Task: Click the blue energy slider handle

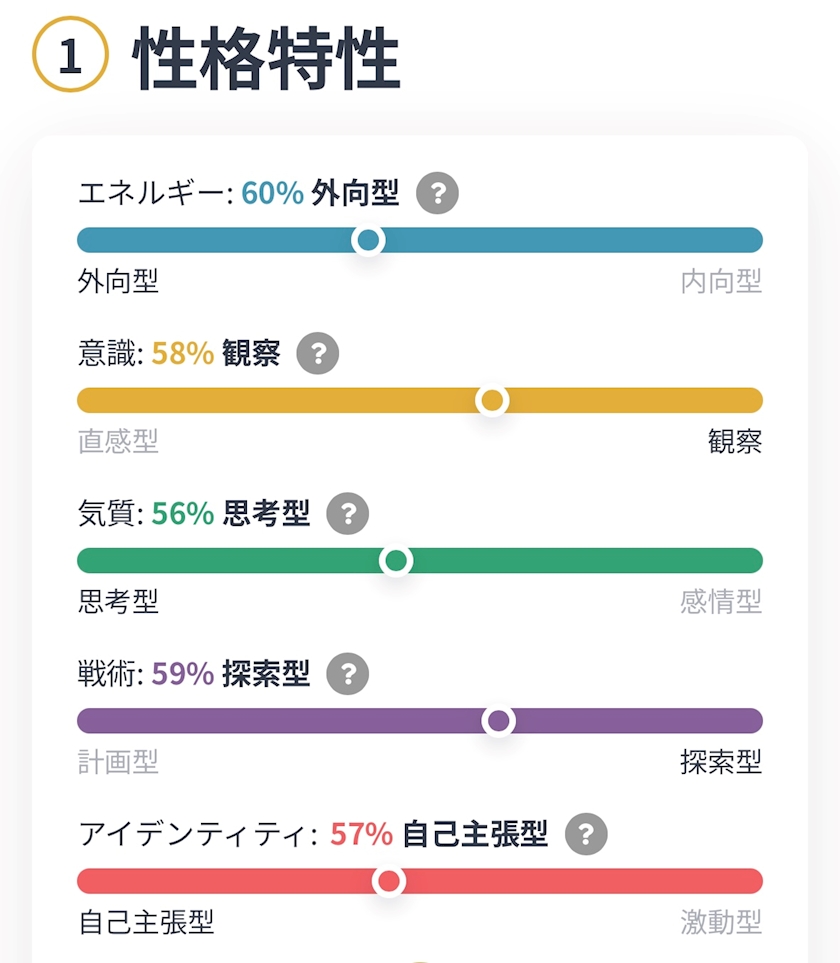Action: pyautogui.click(x=368, y=240)
